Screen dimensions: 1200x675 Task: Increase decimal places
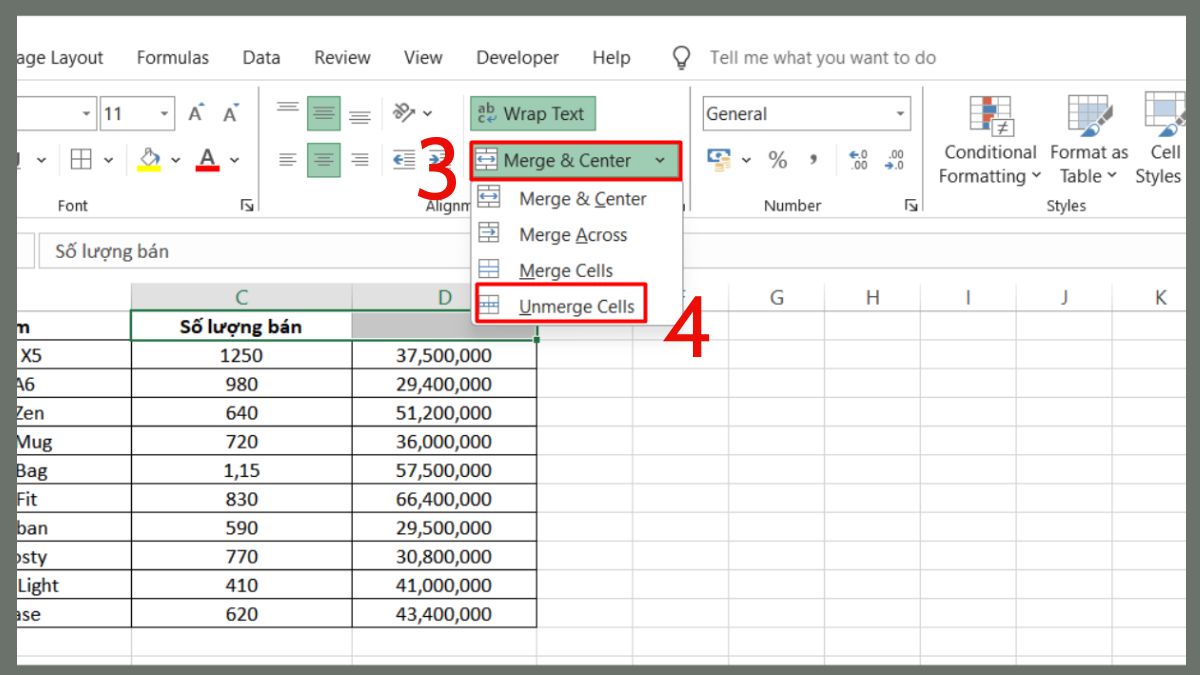(857, 160)
